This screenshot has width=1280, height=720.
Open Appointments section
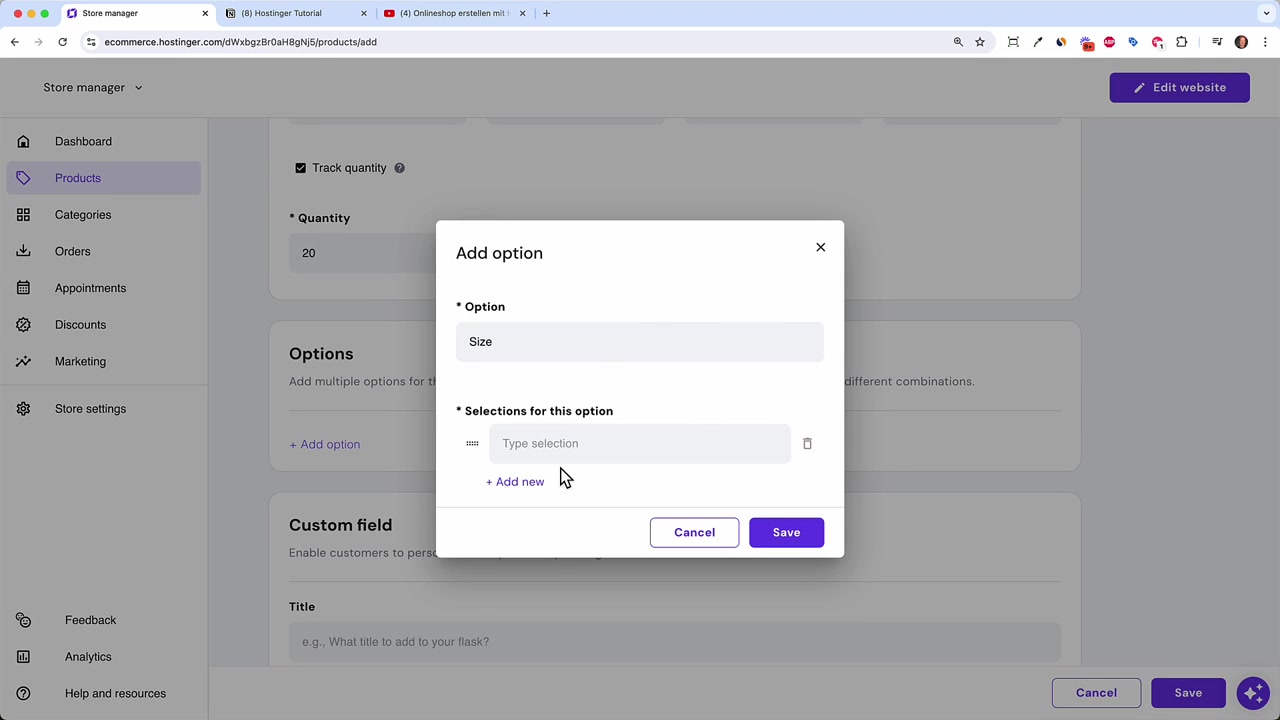coord(90,288)
